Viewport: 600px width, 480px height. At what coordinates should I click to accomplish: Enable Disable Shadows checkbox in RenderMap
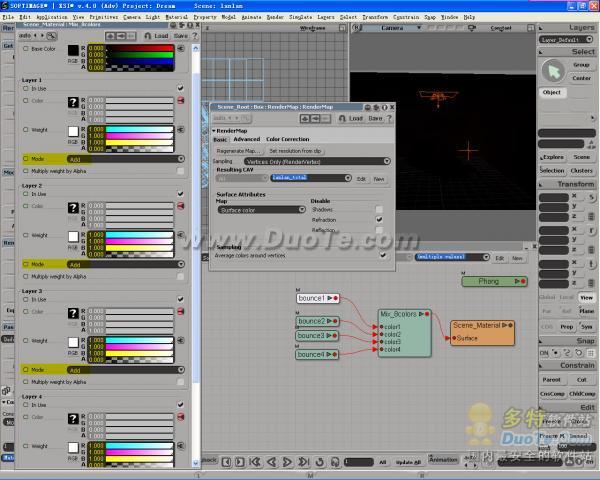(x=379, y=209)
